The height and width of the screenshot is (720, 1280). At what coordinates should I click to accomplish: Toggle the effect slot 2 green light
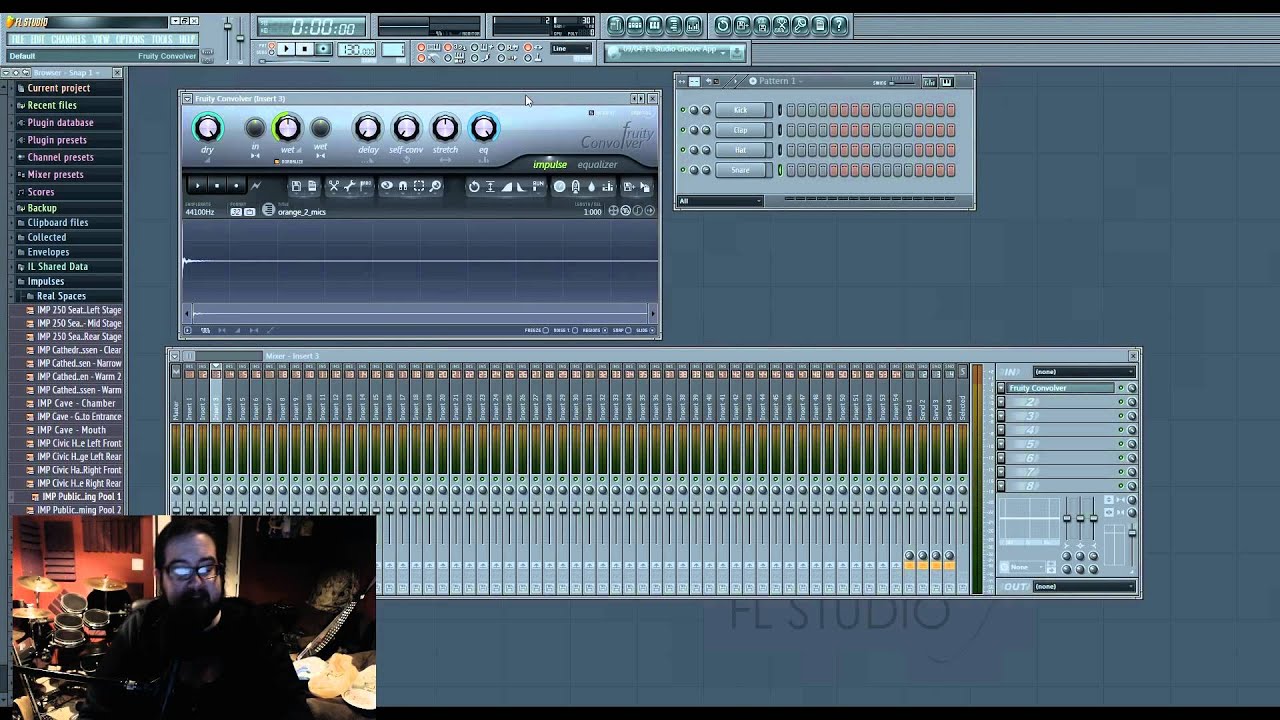coord(1121,402)
